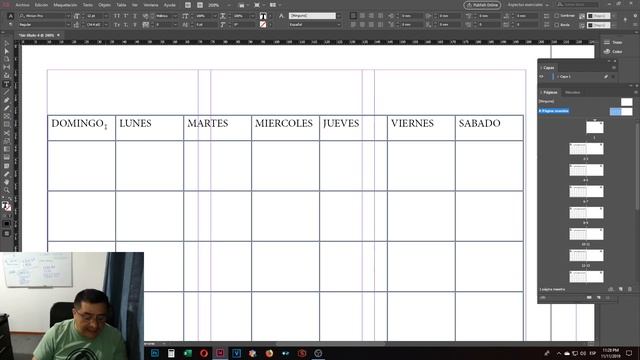Toggle All Caps text button
The image size is (640, 360).
point(117,16)
